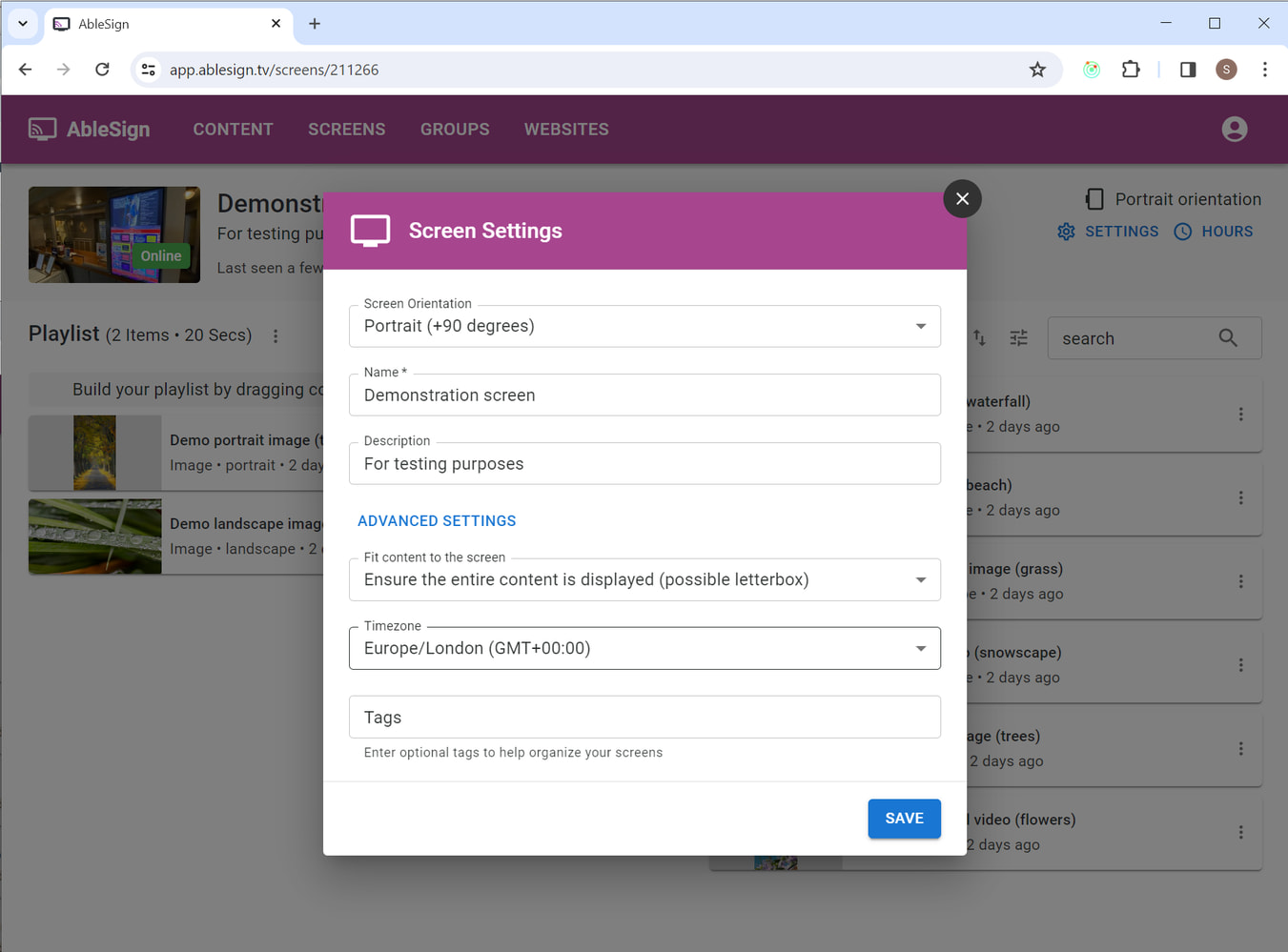The image size is (1288, 952).
Task: Close the Screen Settings dialog
Action: tap(962, 199)
